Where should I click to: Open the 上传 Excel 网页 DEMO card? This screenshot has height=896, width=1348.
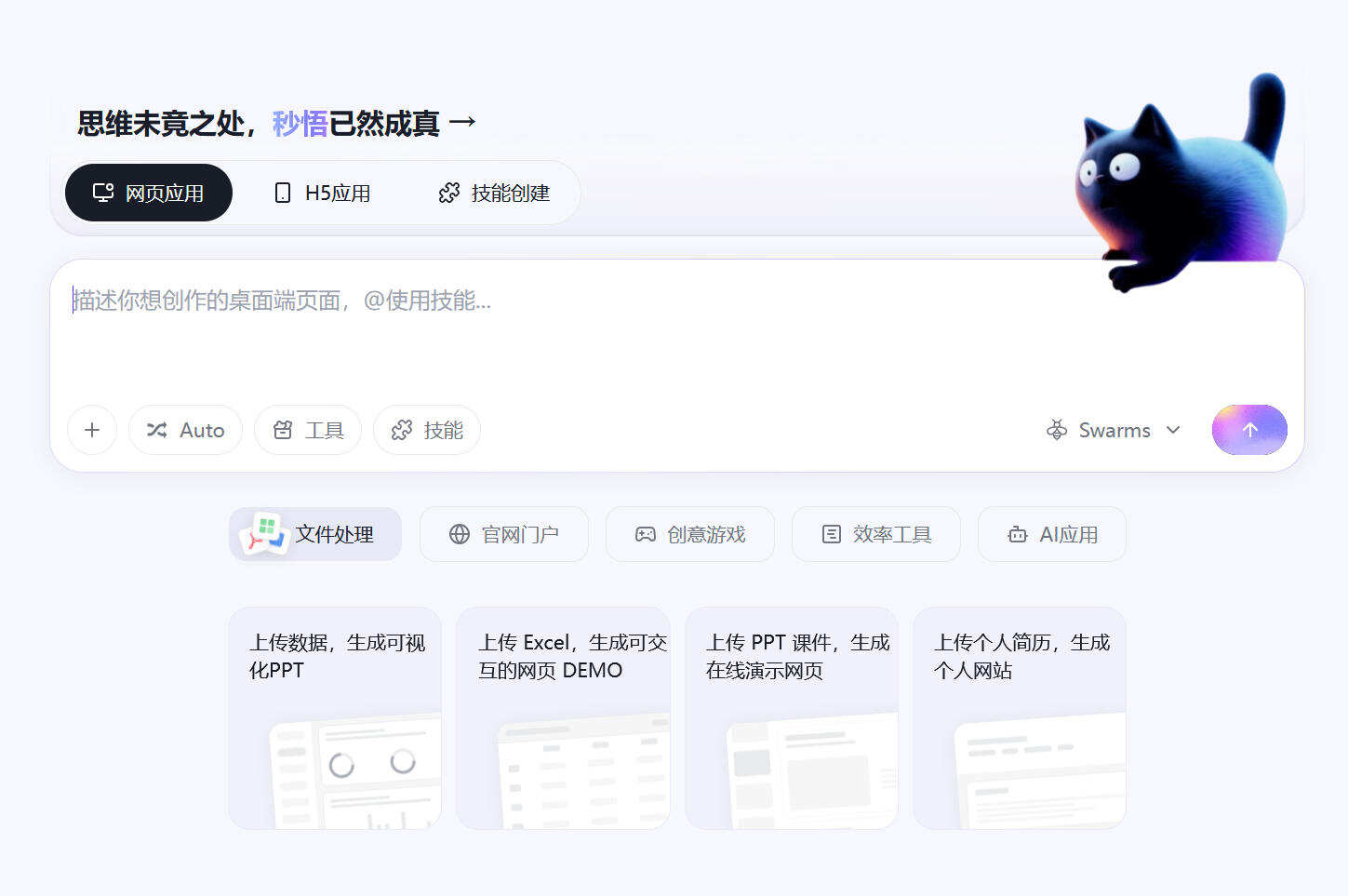click(x=563, y=717)
